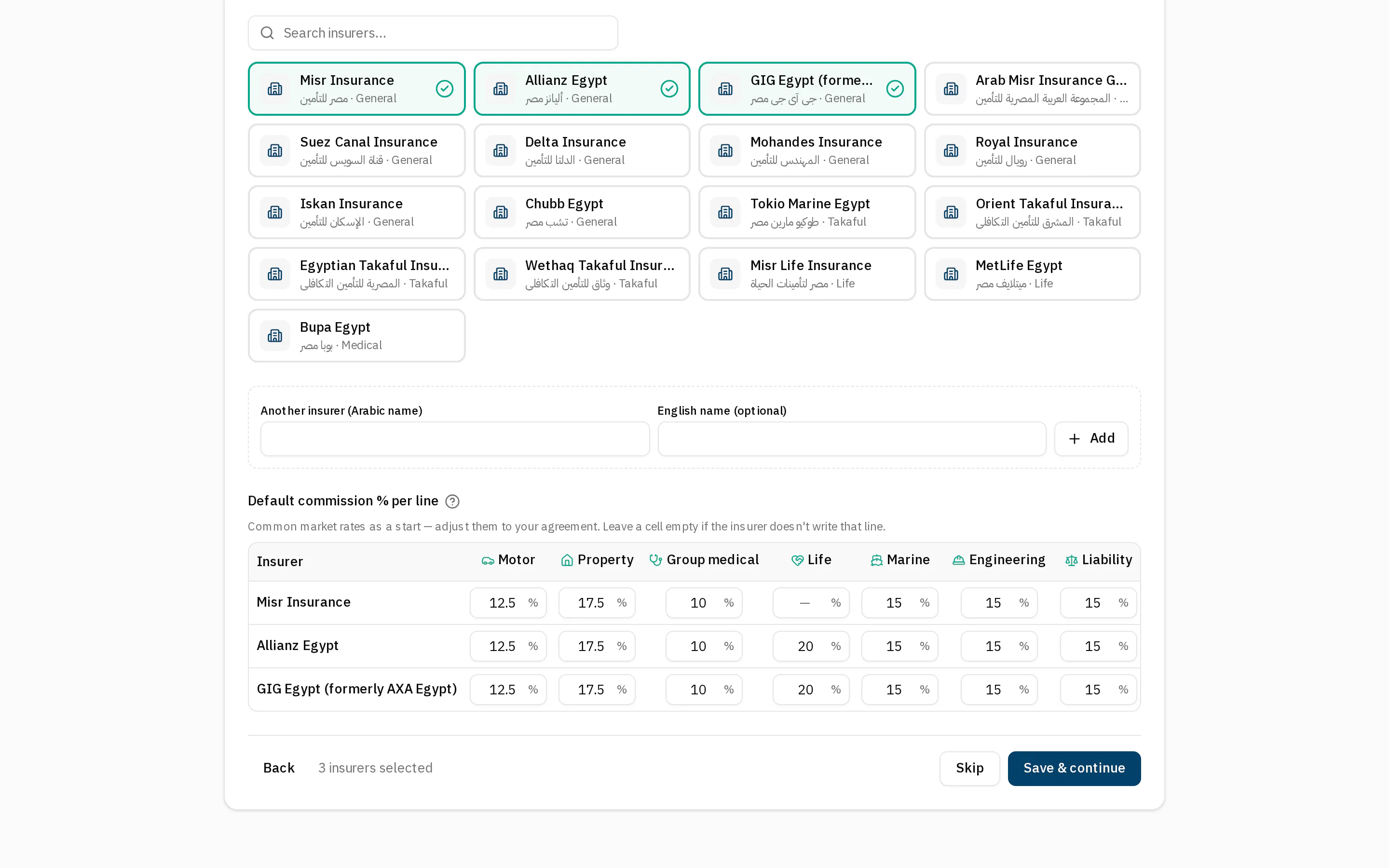This screenshot has height=868, width=1389.
Task: Click building icon on Delta Insurance card
Action: [501, 150]
